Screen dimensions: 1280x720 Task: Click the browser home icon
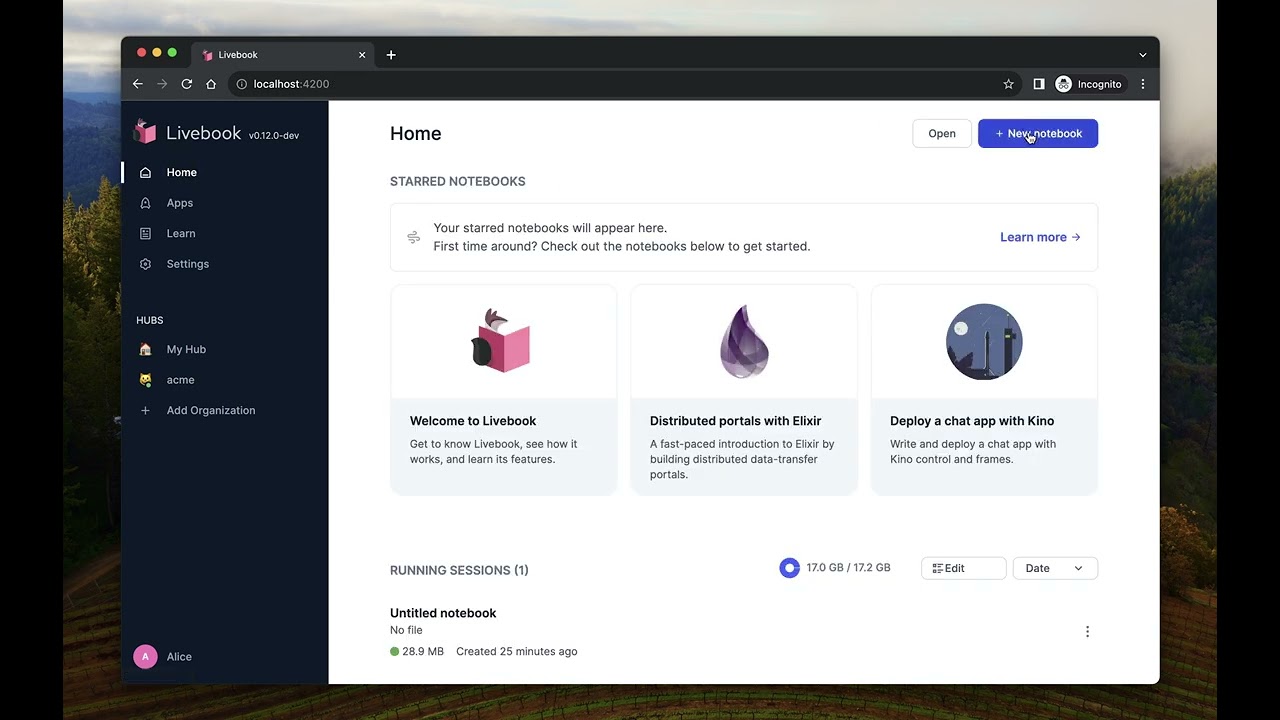pyautogui.click(x=211, y=84)
